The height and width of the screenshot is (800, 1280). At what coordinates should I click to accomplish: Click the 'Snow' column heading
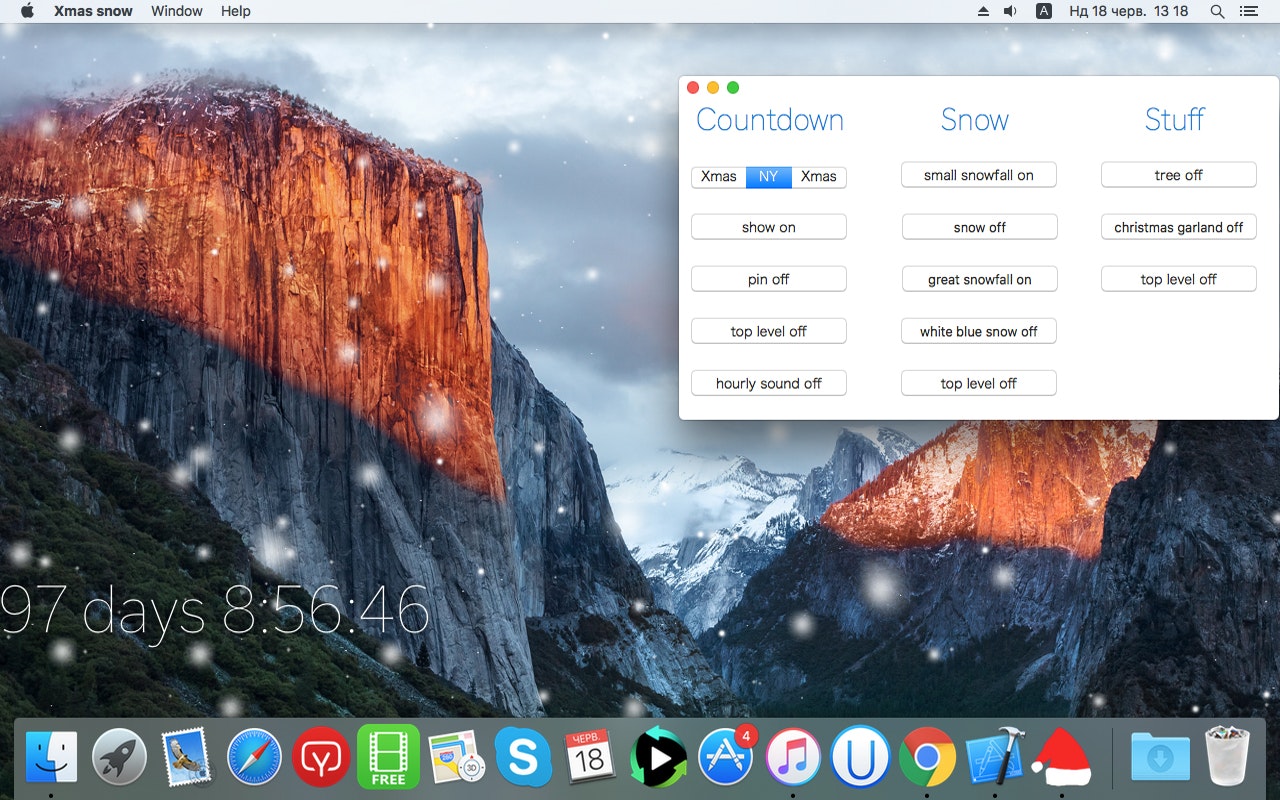(975, 120)
